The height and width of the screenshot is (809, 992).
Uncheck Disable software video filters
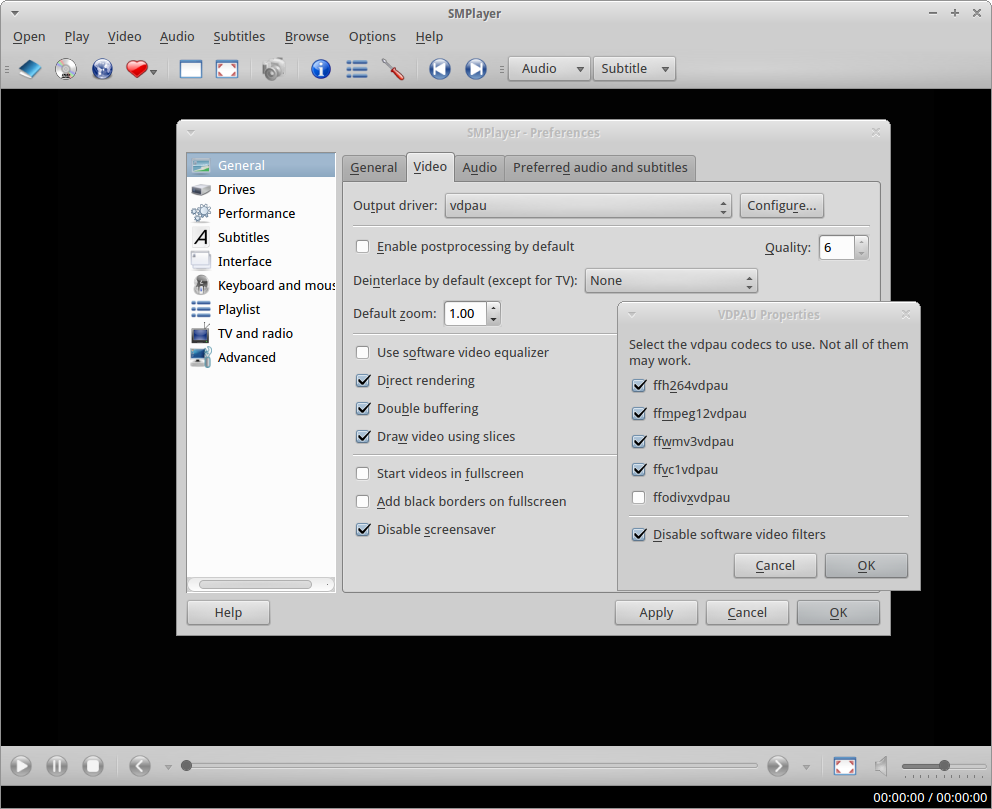click(639, 534)
